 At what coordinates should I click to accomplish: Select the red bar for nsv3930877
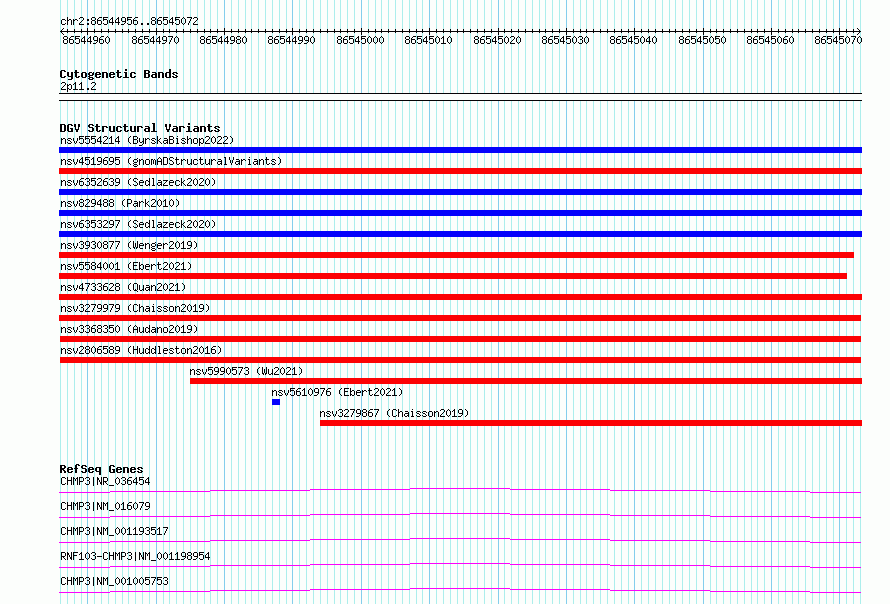456,255
